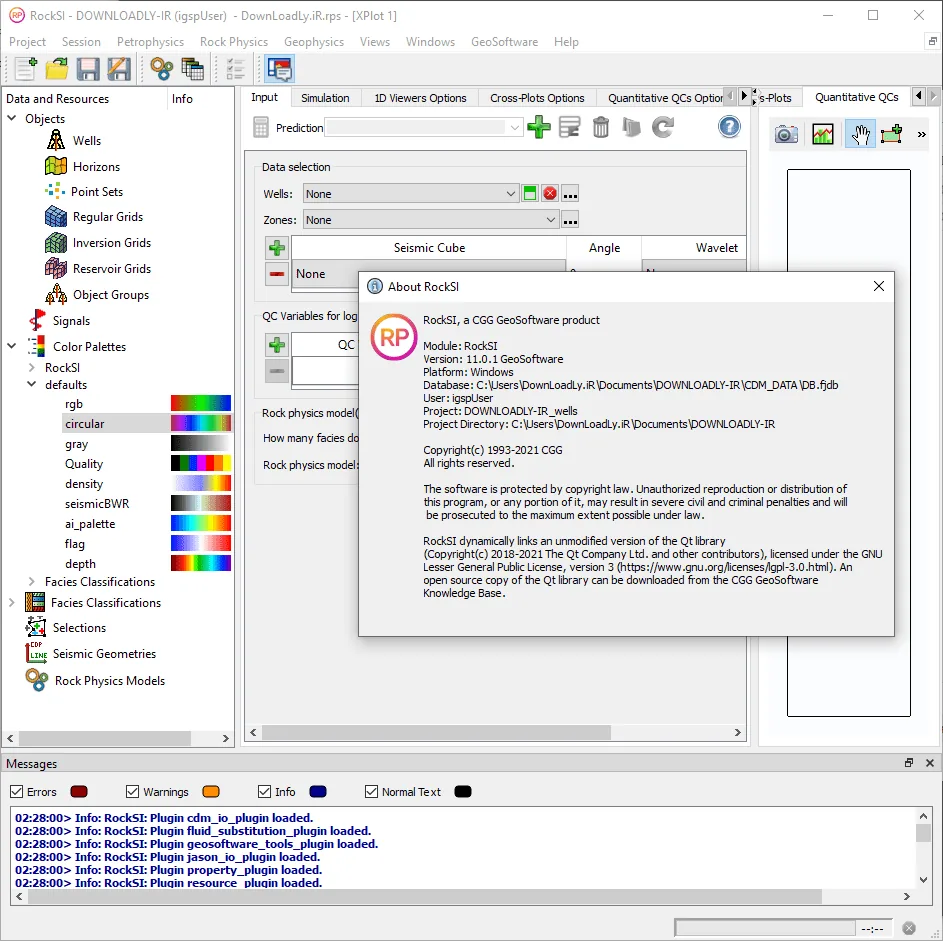The image size is (943, 941).
Task: Switch to Cross-Plots Options tab
Action: click(x=537, y=98)
